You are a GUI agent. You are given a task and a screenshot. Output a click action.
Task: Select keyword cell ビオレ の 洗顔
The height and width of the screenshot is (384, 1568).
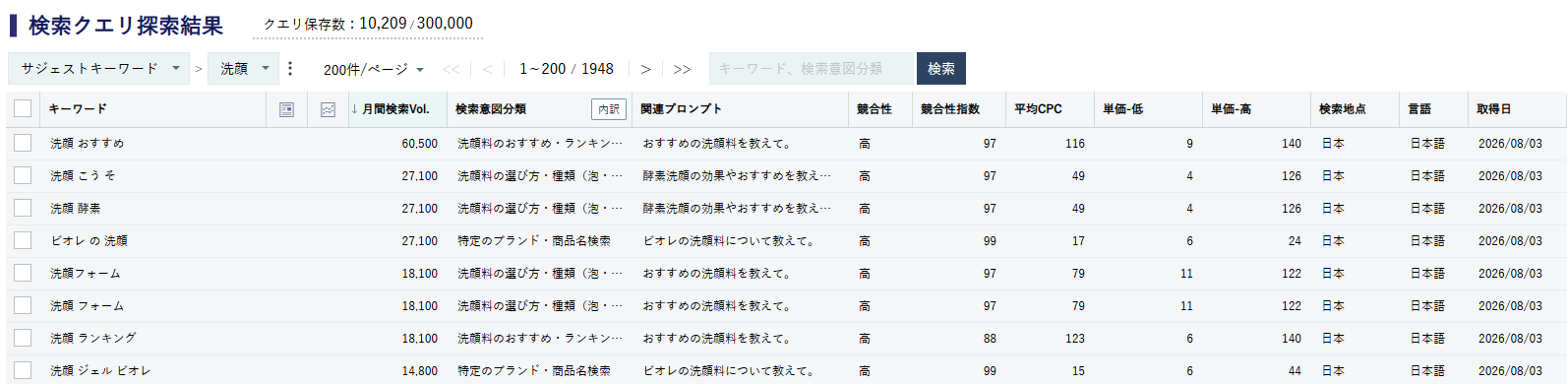click(x=89, y=241)
